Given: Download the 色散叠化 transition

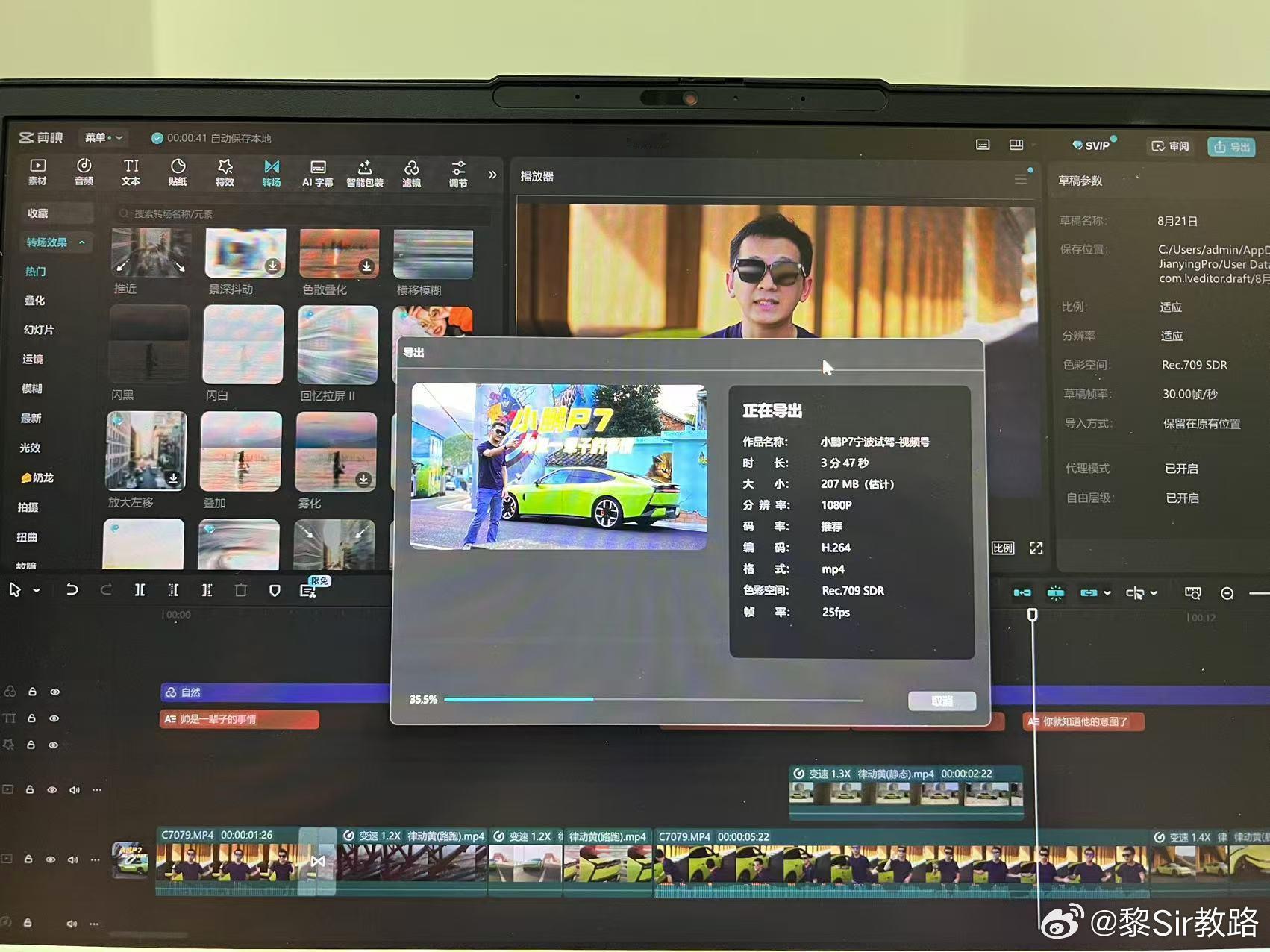Looking at the screenshot, I should tap(366, 266).
